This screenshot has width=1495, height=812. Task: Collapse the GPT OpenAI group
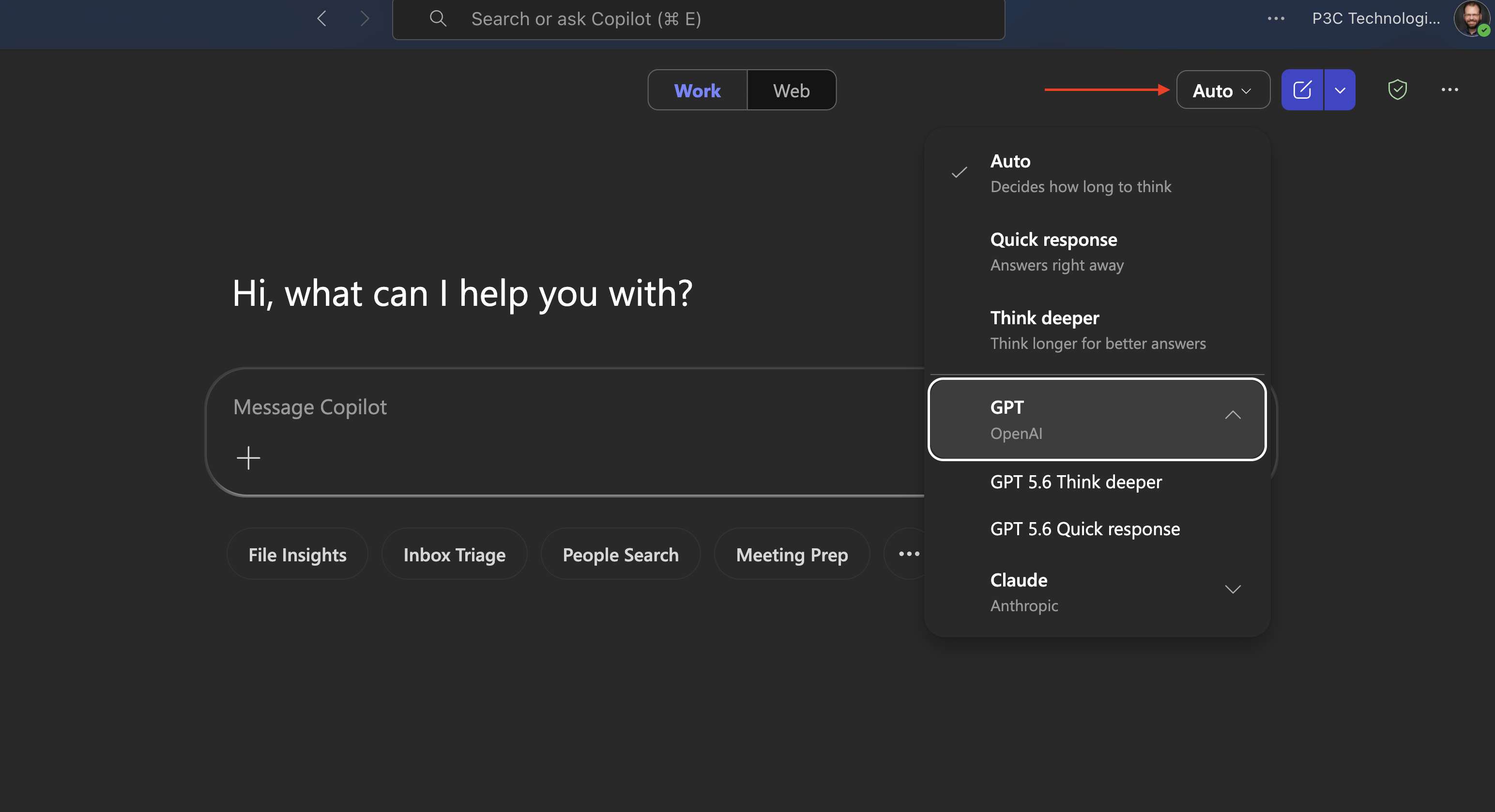pyautogui.click(x=1097, y=420)
